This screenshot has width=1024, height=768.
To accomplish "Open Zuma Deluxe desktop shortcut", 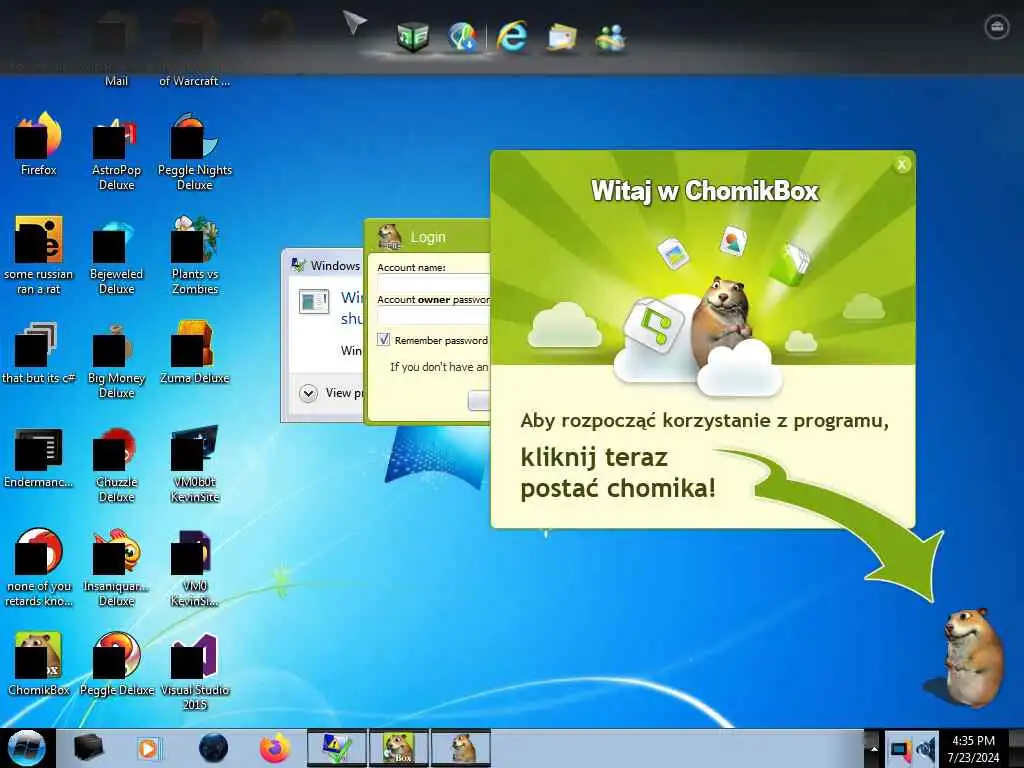I will click(195, 353).
